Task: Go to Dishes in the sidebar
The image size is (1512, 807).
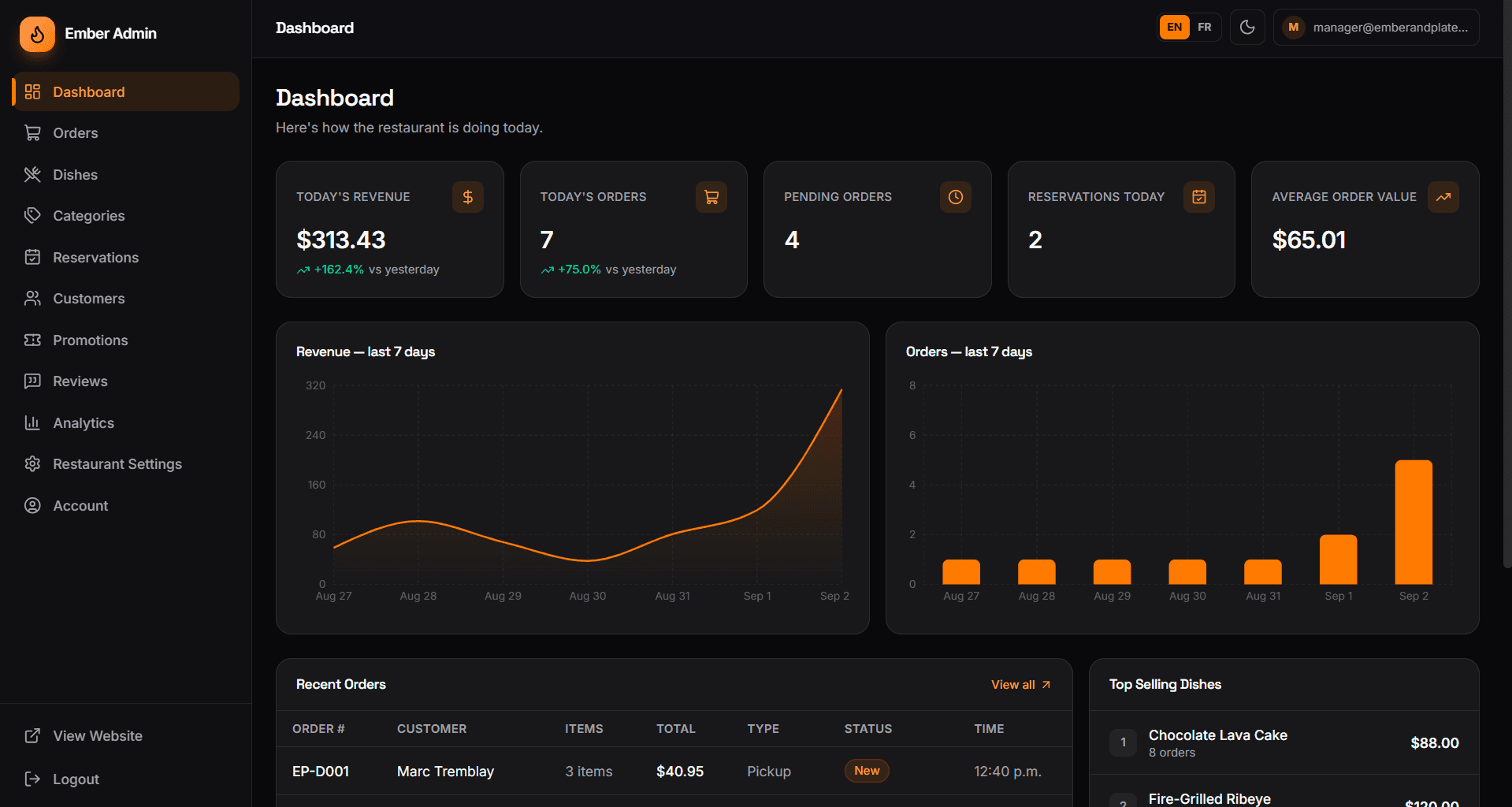Action: click(126, 175)
